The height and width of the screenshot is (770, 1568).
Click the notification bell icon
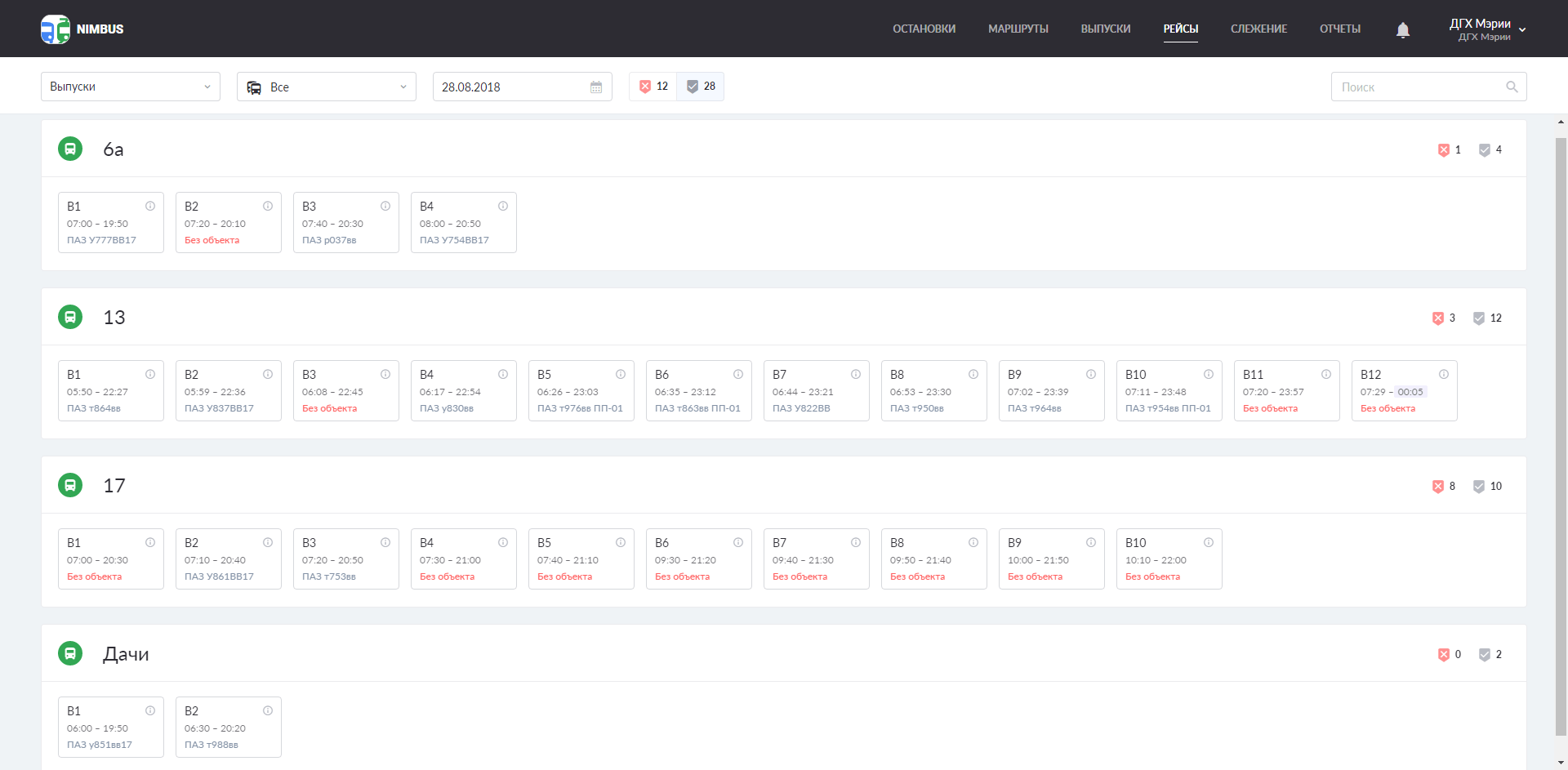point(1402,30)
